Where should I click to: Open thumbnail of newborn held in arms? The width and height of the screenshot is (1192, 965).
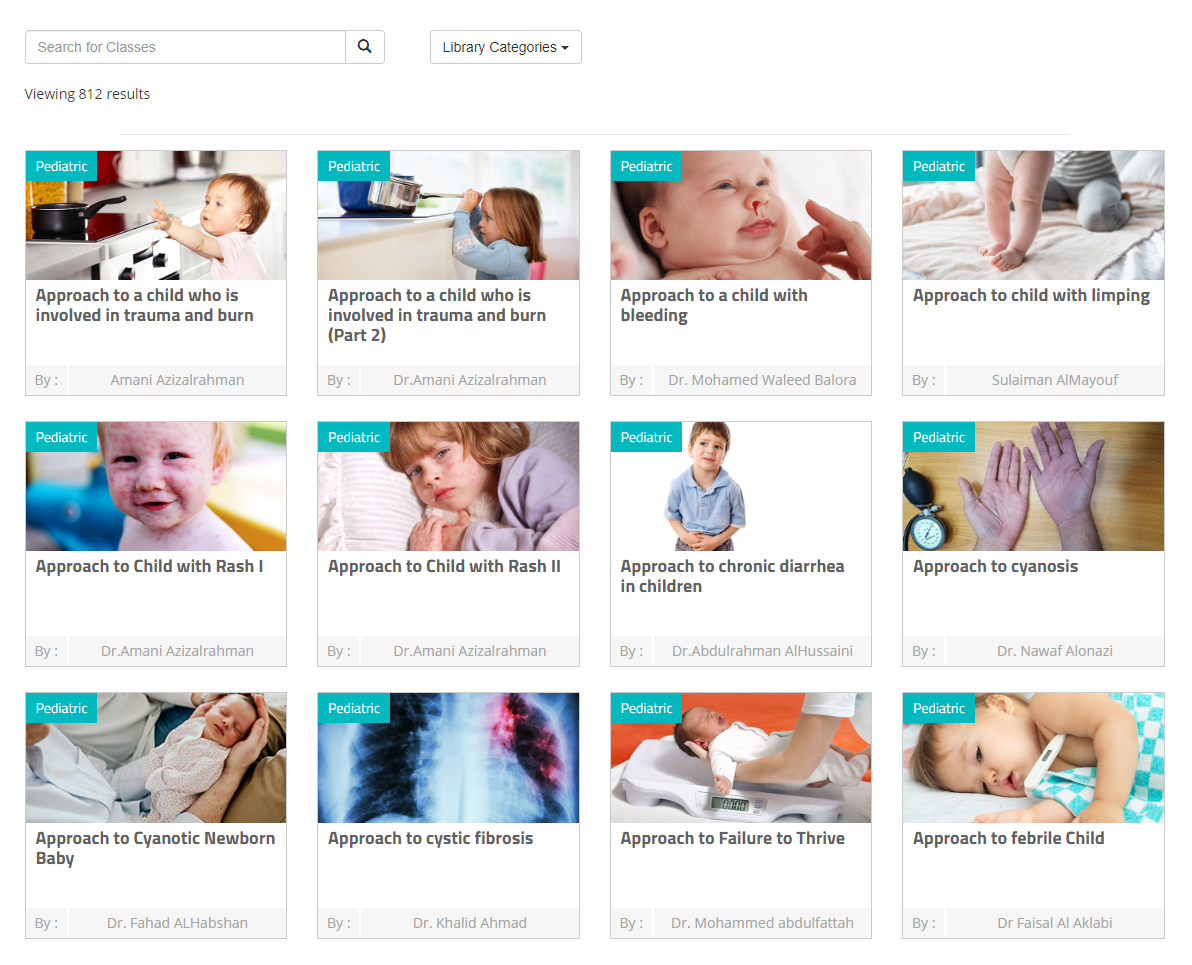(x=156, y=758)
